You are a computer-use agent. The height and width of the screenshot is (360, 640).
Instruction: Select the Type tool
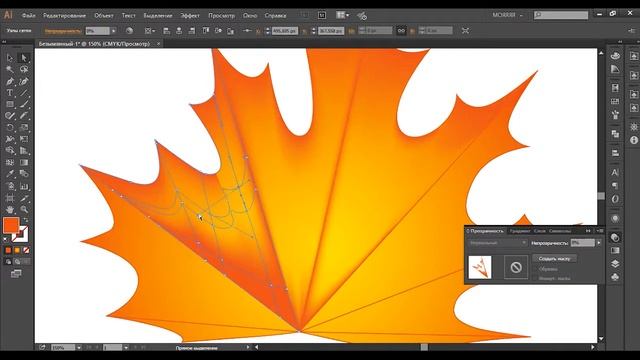tap(10, 93)
